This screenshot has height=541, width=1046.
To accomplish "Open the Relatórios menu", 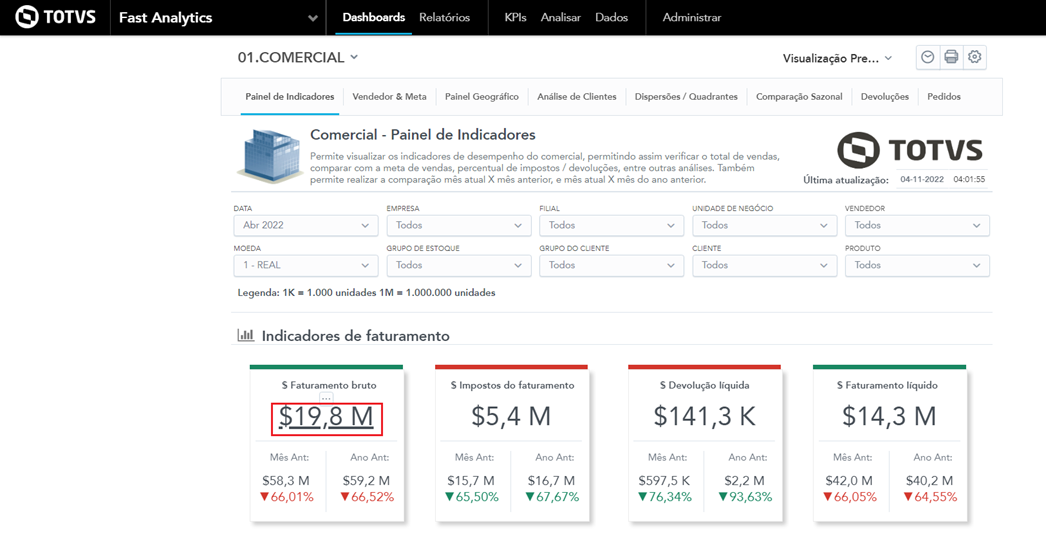I will point(444,17).
